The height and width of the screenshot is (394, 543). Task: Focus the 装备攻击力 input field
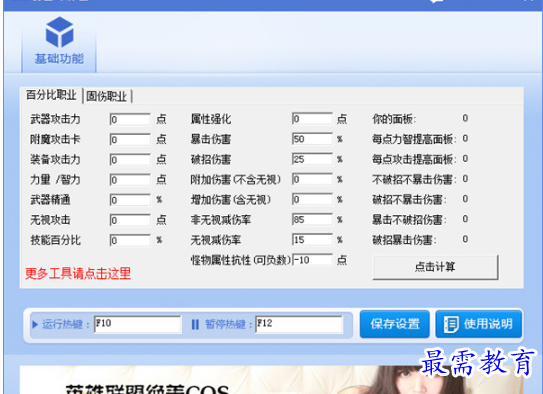click(x=130, y=160)
